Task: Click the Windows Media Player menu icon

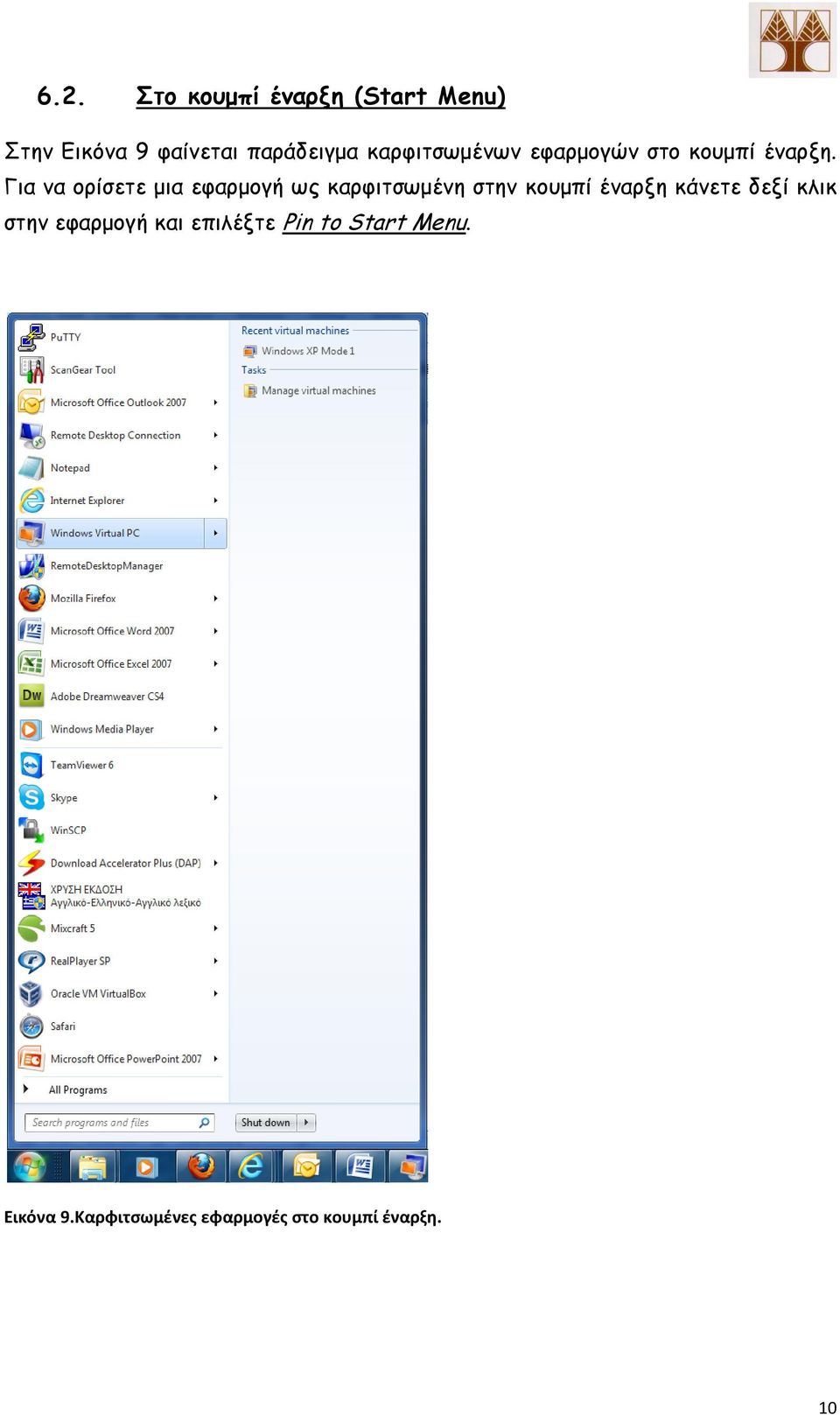Action: (x=32, y=729)
